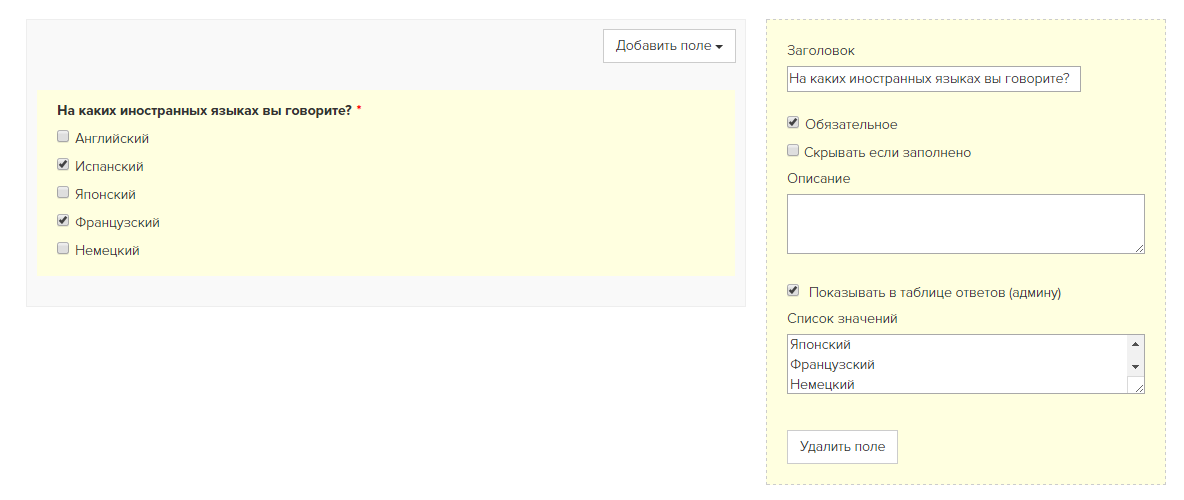Click the Немецкий line in values list

[x=822, y=385]
